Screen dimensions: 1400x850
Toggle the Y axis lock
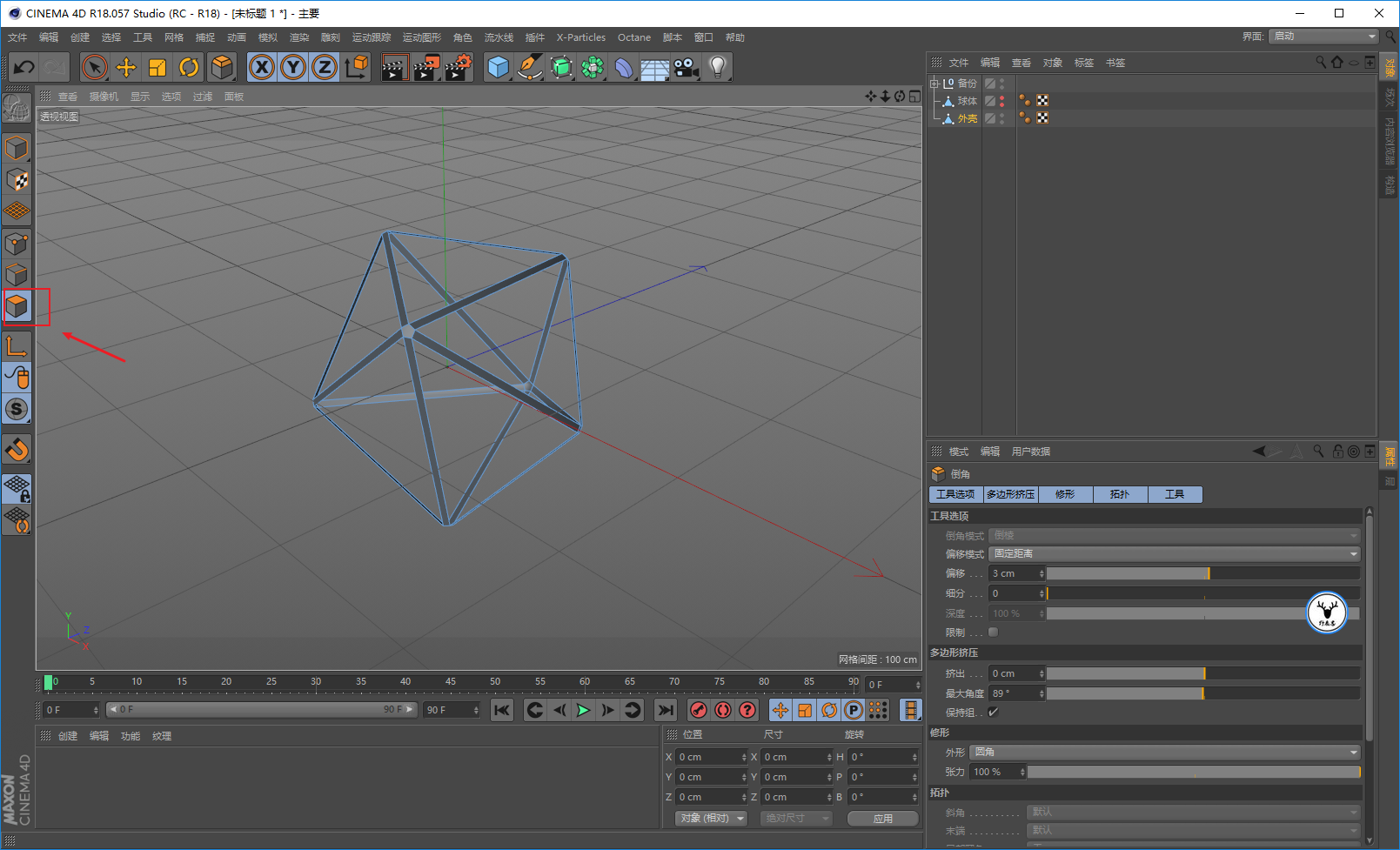(293, 67)
